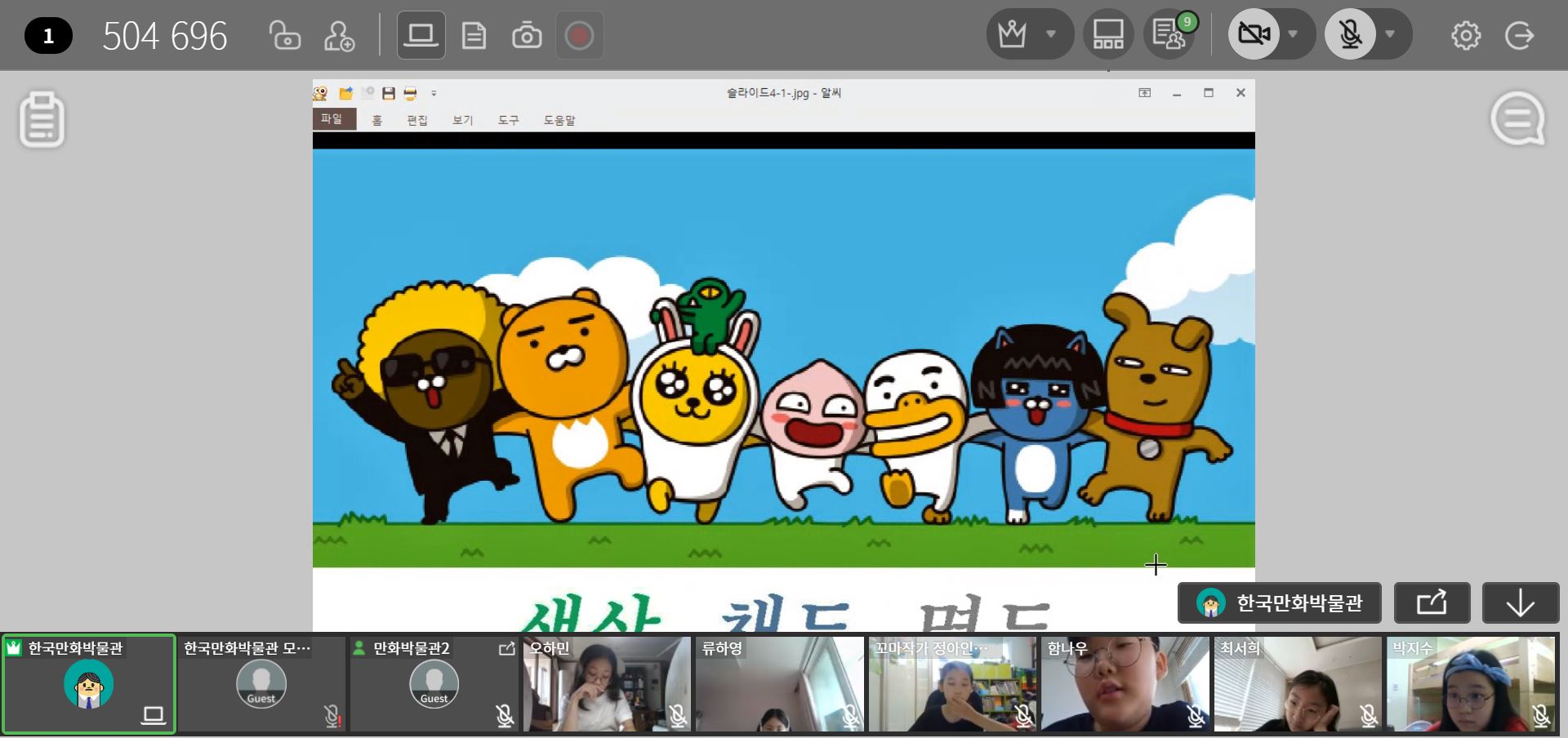The height and width of the screenshot is (738, 1568).
Task: Select the 박지수 video tile
Action: 1471,684
